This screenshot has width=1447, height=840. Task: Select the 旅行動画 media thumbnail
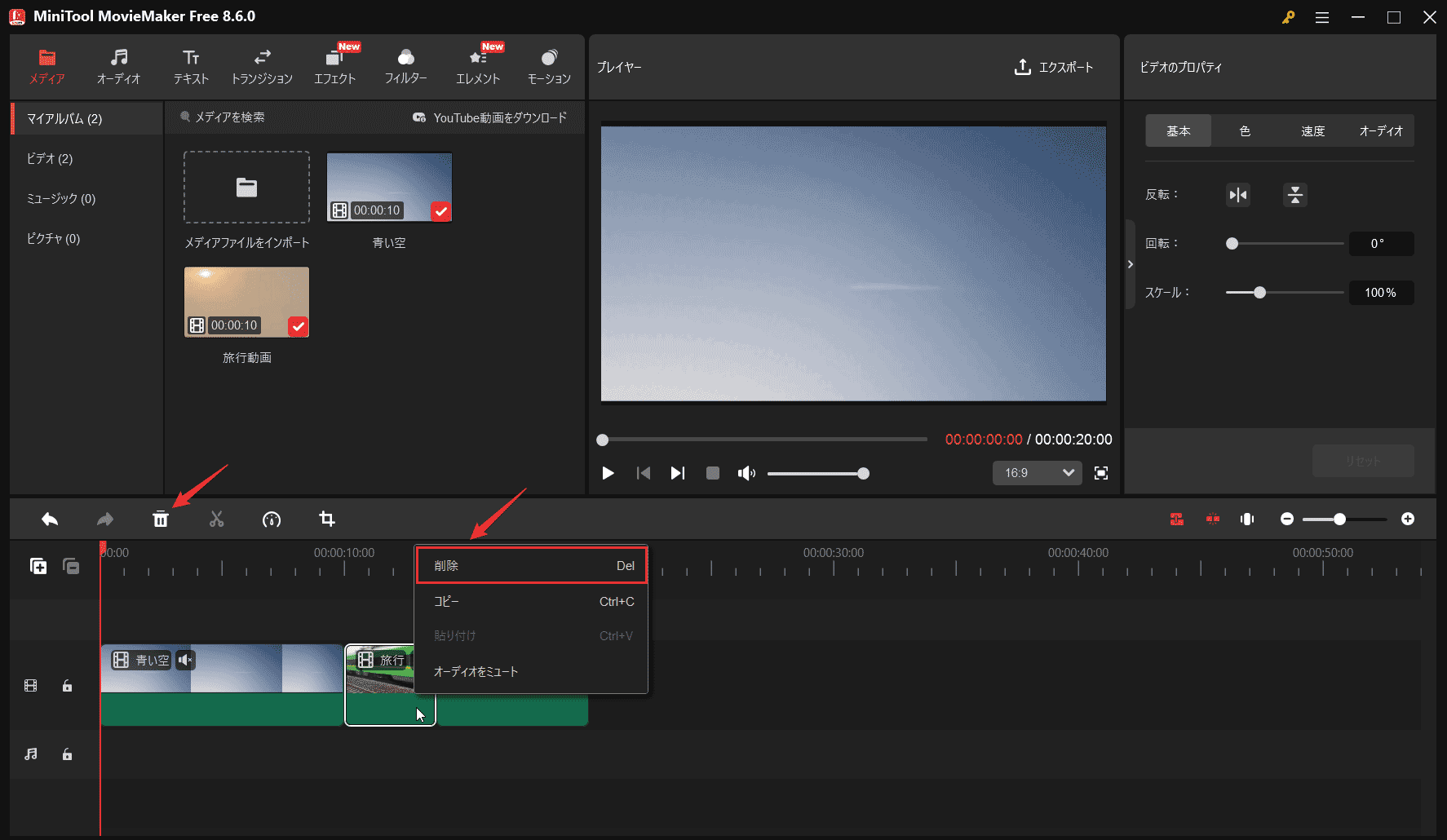246,302
